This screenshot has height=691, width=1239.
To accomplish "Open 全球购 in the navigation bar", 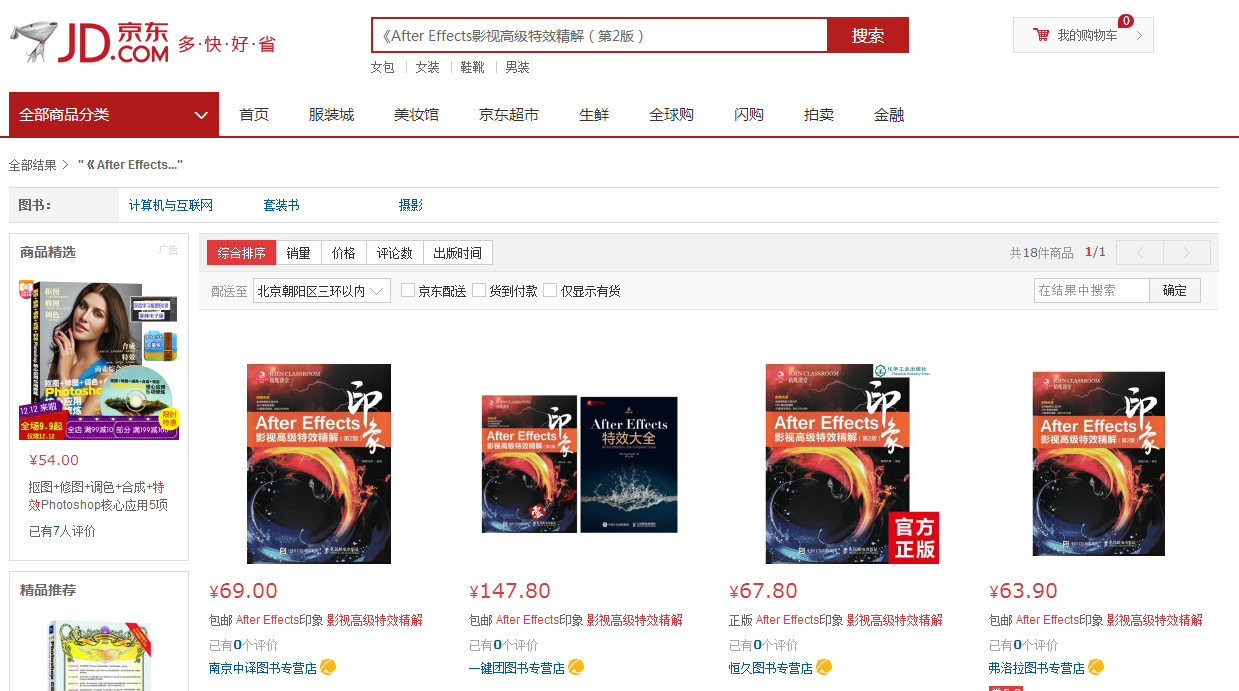I will tap(671, 114).
